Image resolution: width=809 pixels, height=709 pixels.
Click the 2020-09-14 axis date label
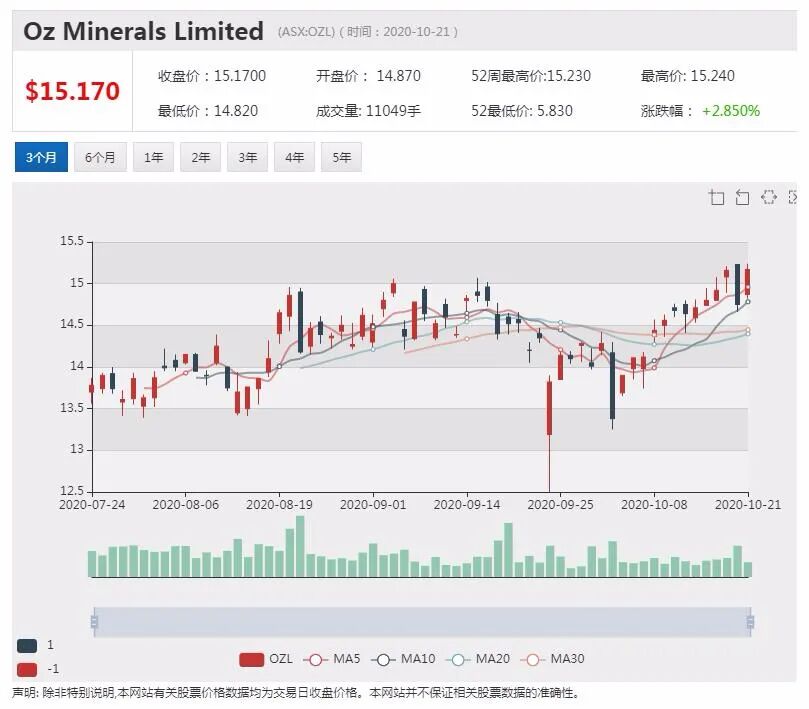467,505
